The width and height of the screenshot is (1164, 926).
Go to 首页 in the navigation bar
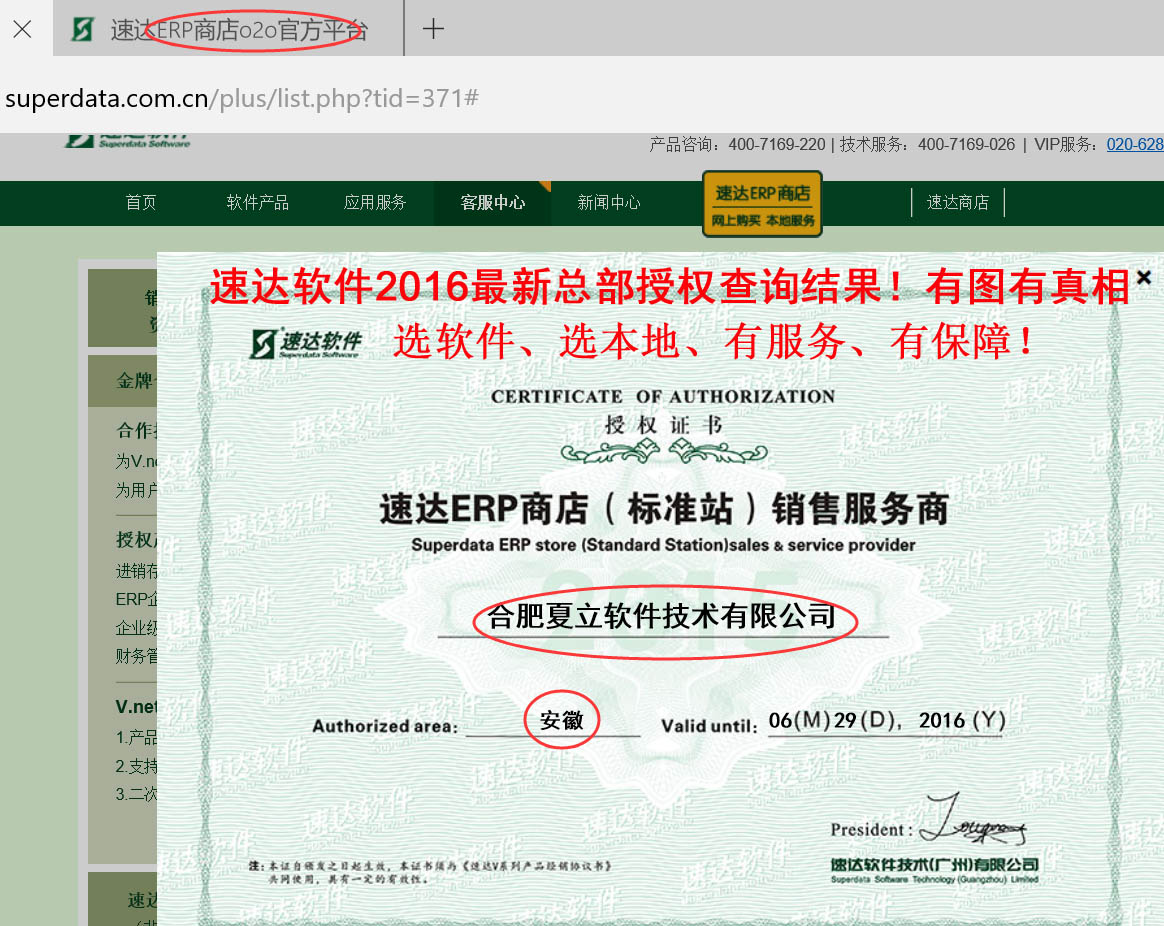point(141,202)
